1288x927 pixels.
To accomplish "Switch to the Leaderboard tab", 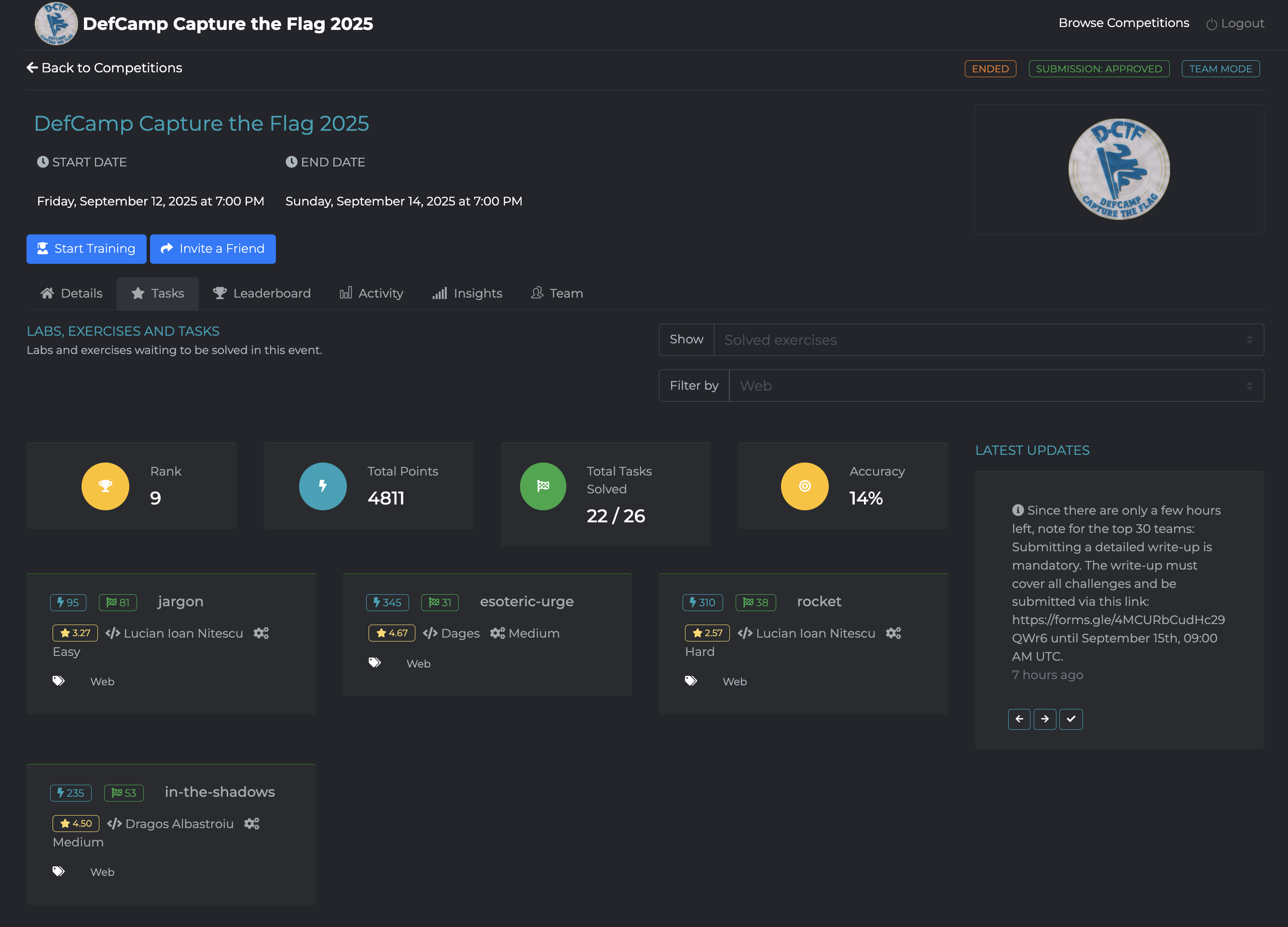I will tap(262, 293).
